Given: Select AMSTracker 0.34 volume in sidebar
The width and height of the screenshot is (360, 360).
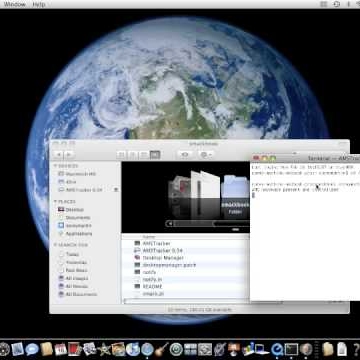Looking at the screenshot, I should point(80,190).
